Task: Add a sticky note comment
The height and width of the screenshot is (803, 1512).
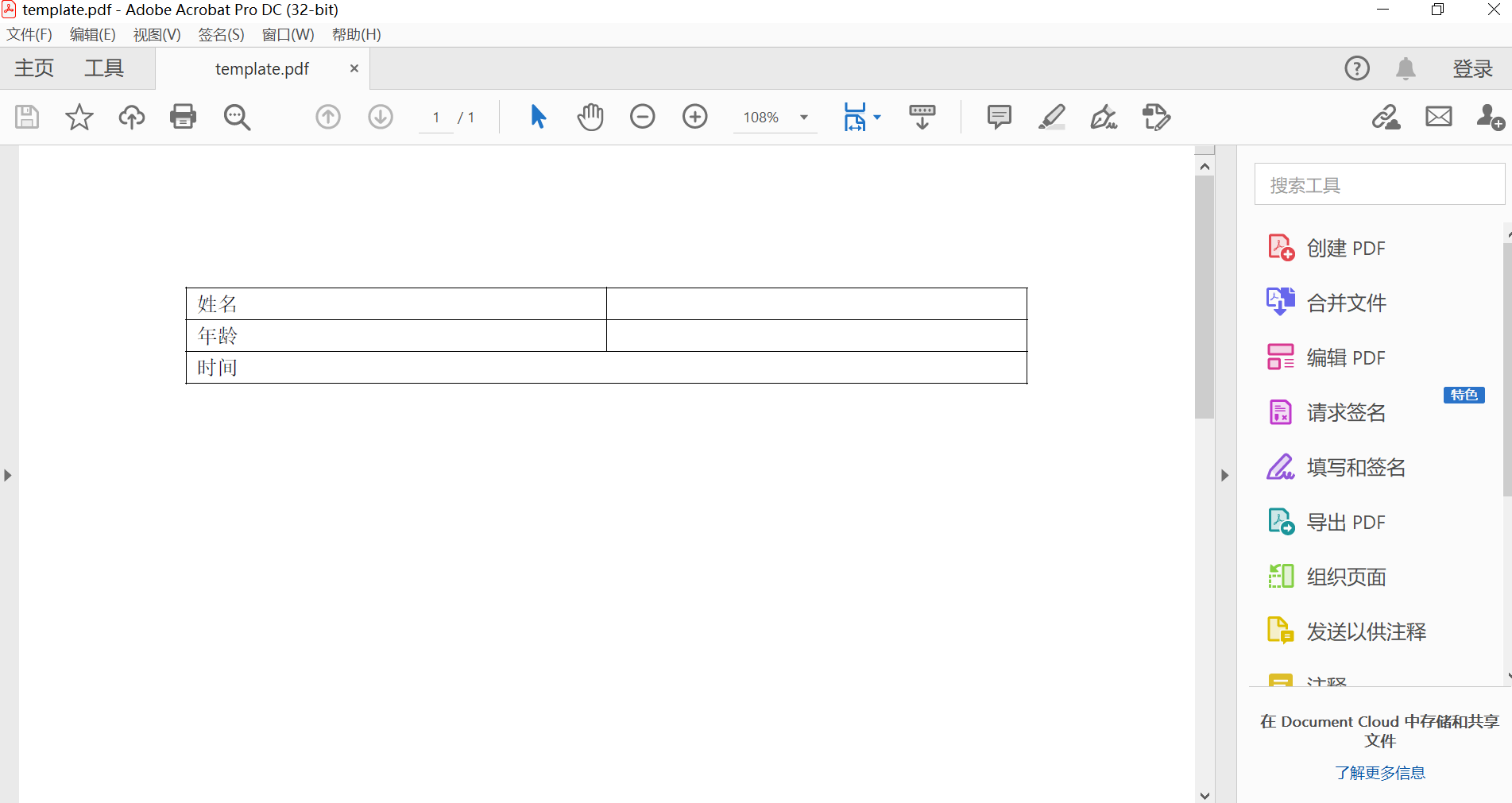Action: coord(999,118)
